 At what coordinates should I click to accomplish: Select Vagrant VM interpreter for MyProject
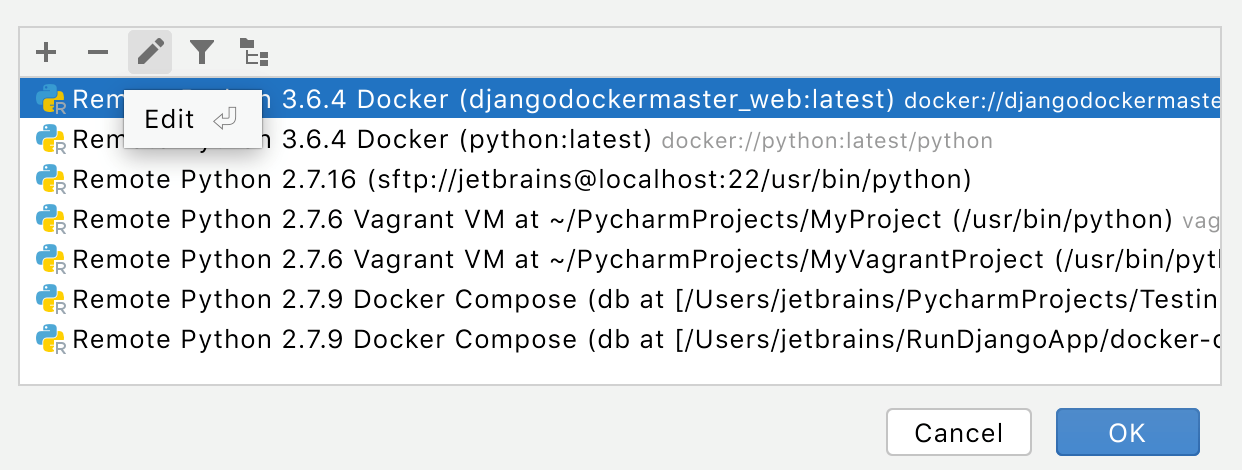coord(620,219)
